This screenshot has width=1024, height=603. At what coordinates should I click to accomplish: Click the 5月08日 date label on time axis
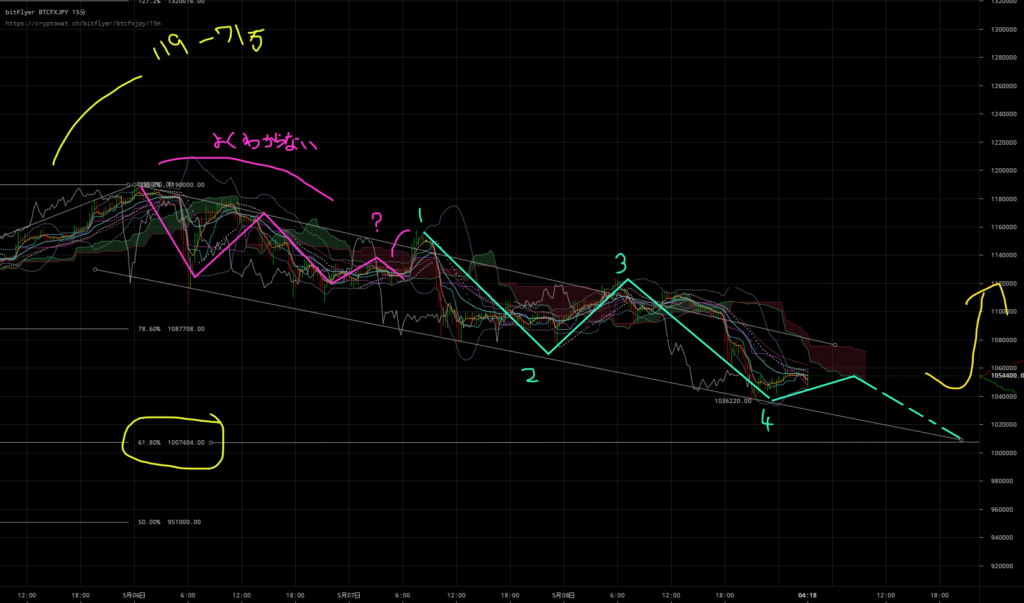coord(563,596)
